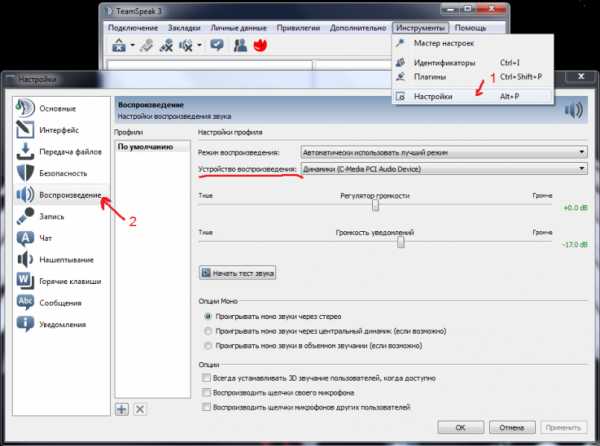The height and width of the screenshot is (446, 600).
Task: Open Безопасность settings section
Action: 61,173
